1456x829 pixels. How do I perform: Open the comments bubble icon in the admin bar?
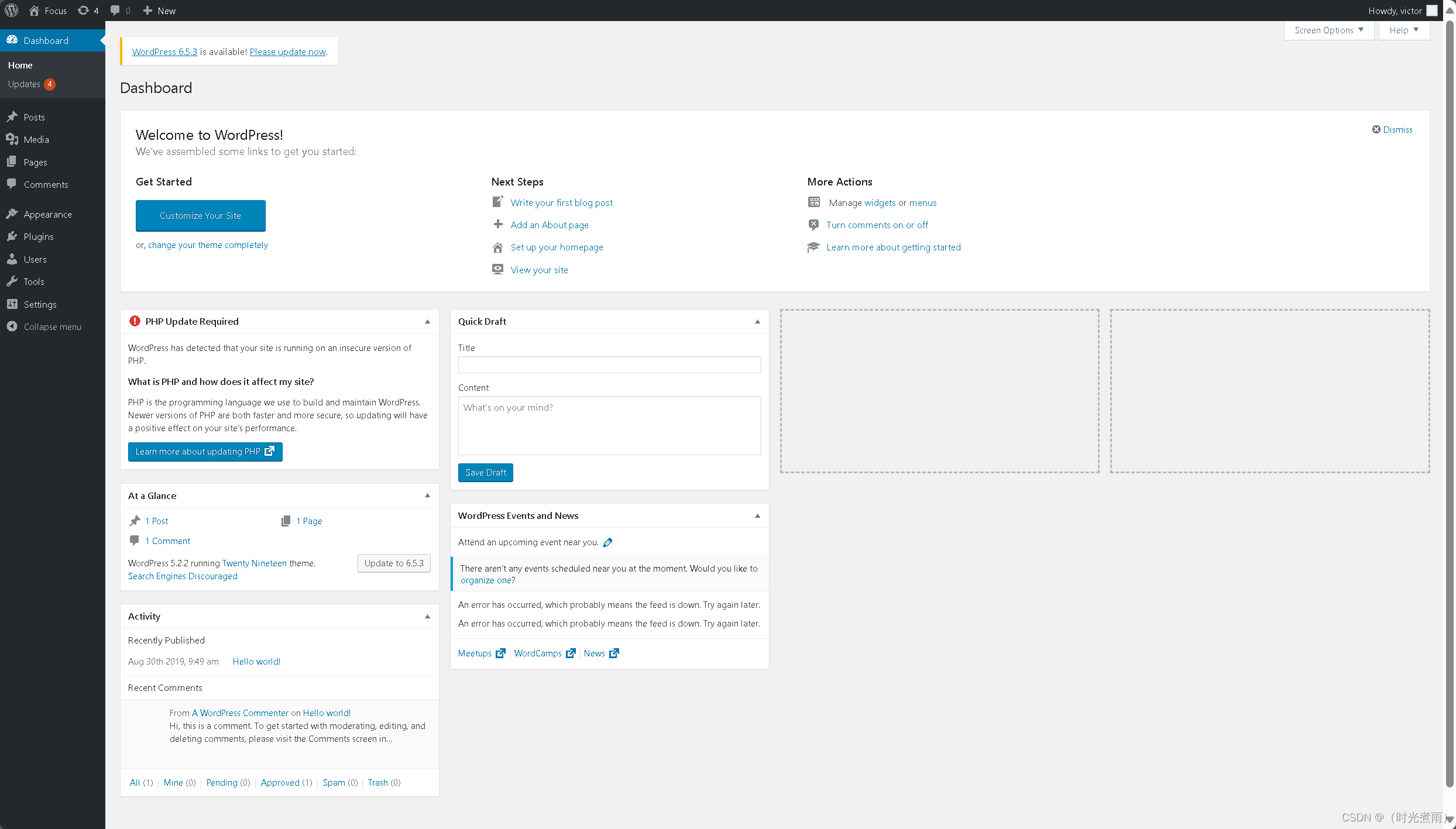[115, 11]
